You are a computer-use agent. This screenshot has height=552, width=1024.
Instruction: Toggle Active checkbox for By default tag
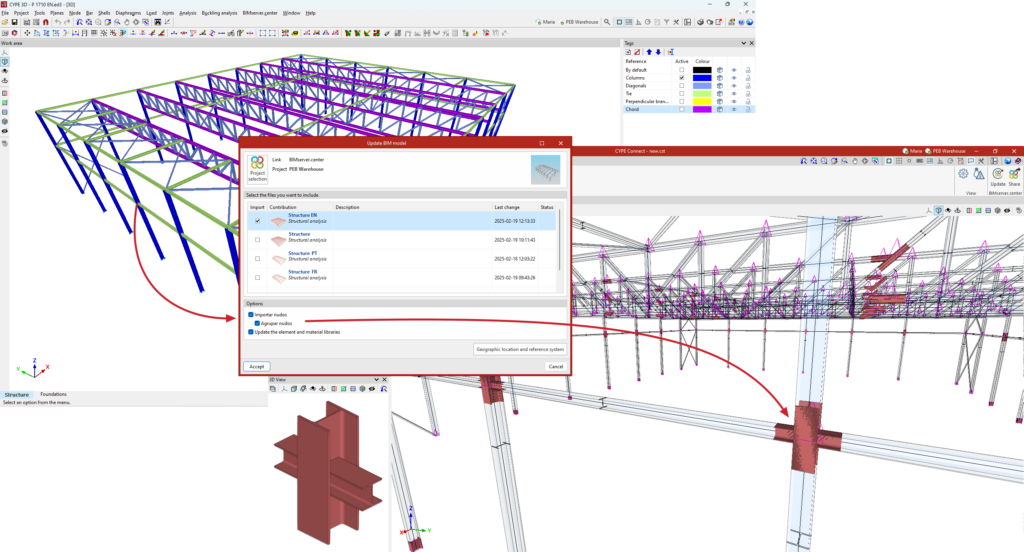(x=682, y=70)
